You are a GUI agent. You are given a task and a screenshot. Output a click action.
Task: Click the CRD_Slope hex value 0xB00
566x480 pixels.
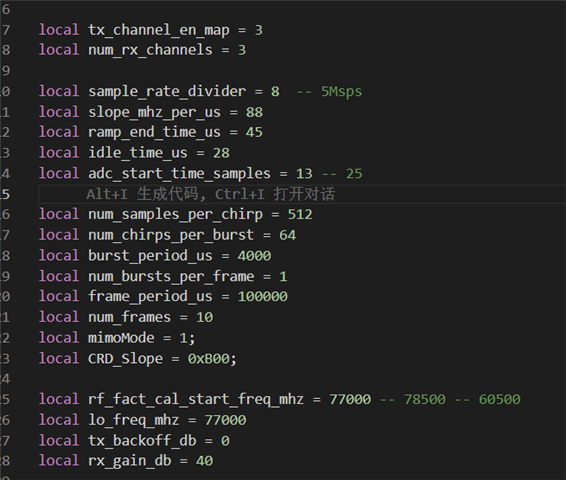coord(209,359)
